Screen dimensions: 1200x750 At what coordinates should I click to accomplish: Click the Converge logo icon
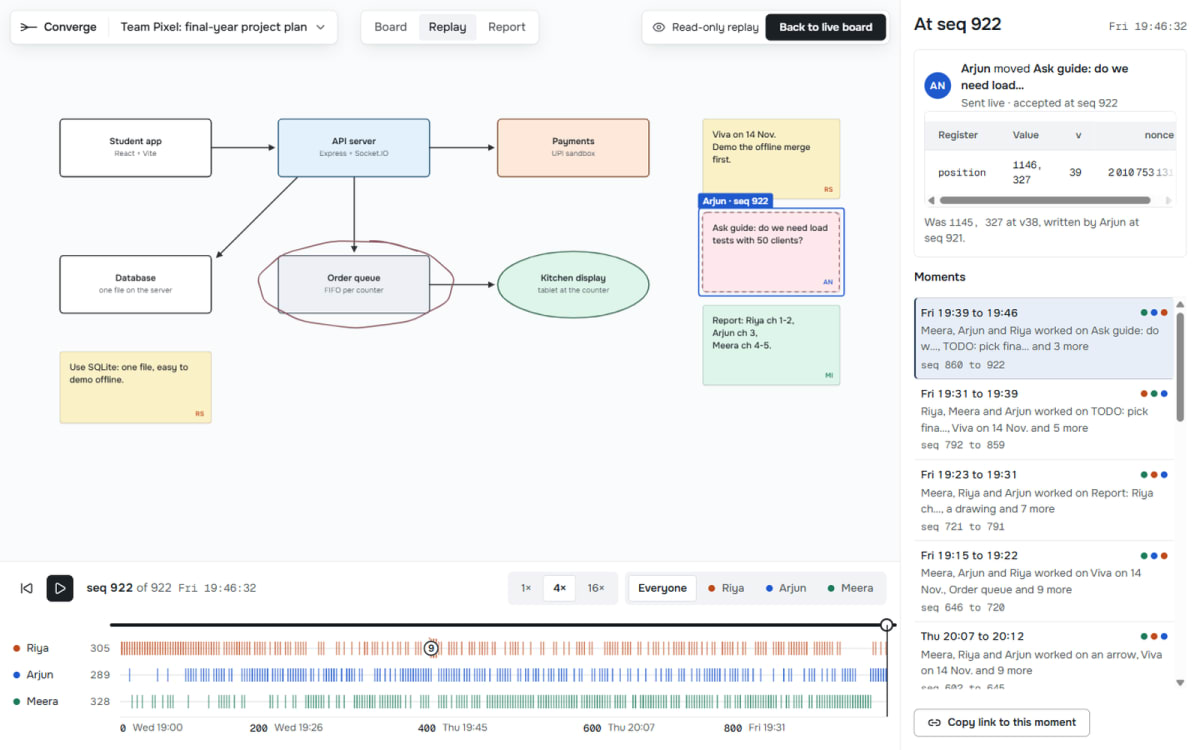(x=28, y=27)
